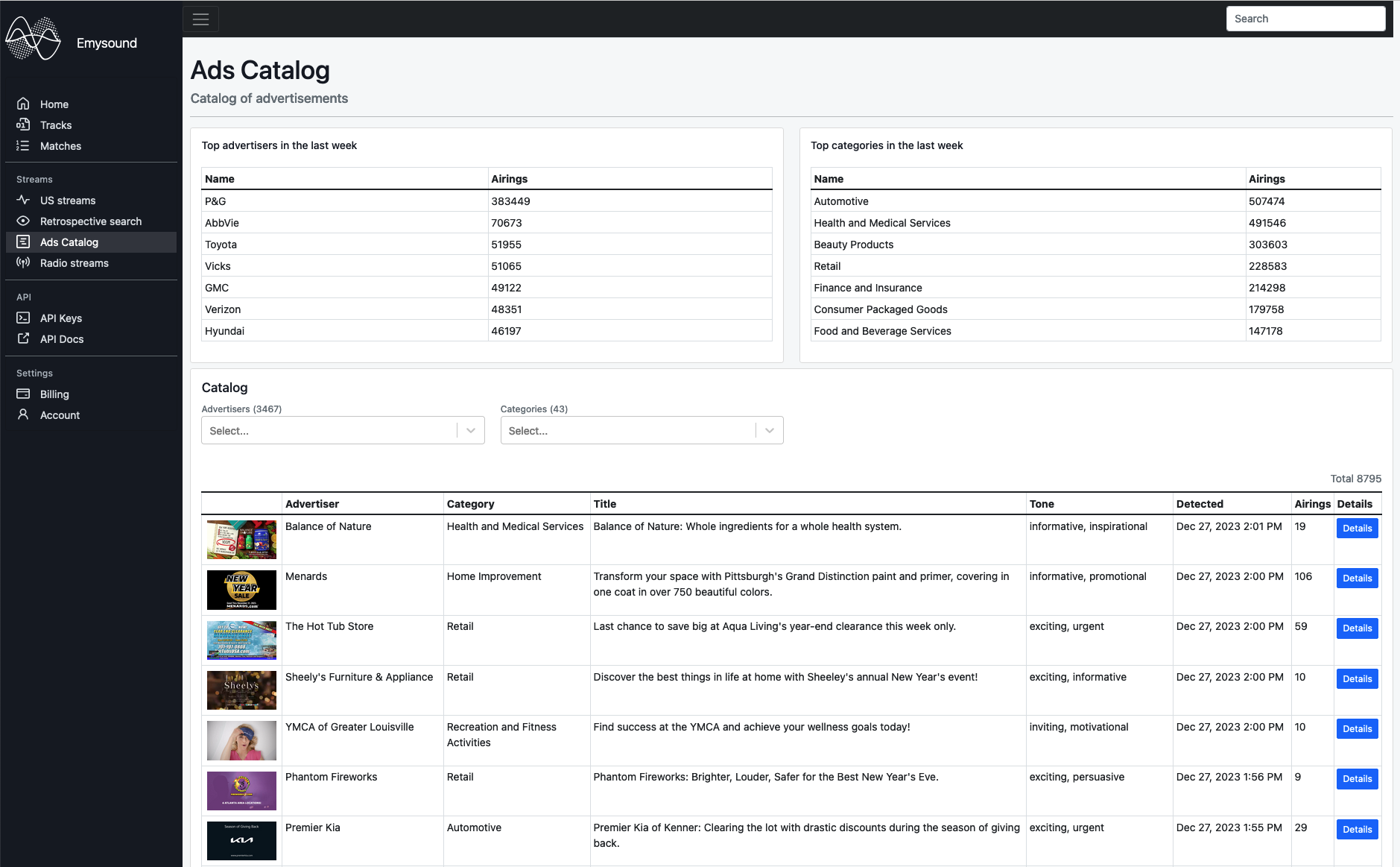This screenshot has height=867, width=1400.
Task: Toggle the hamburger sidebar menu button
Action: (200, 19)
